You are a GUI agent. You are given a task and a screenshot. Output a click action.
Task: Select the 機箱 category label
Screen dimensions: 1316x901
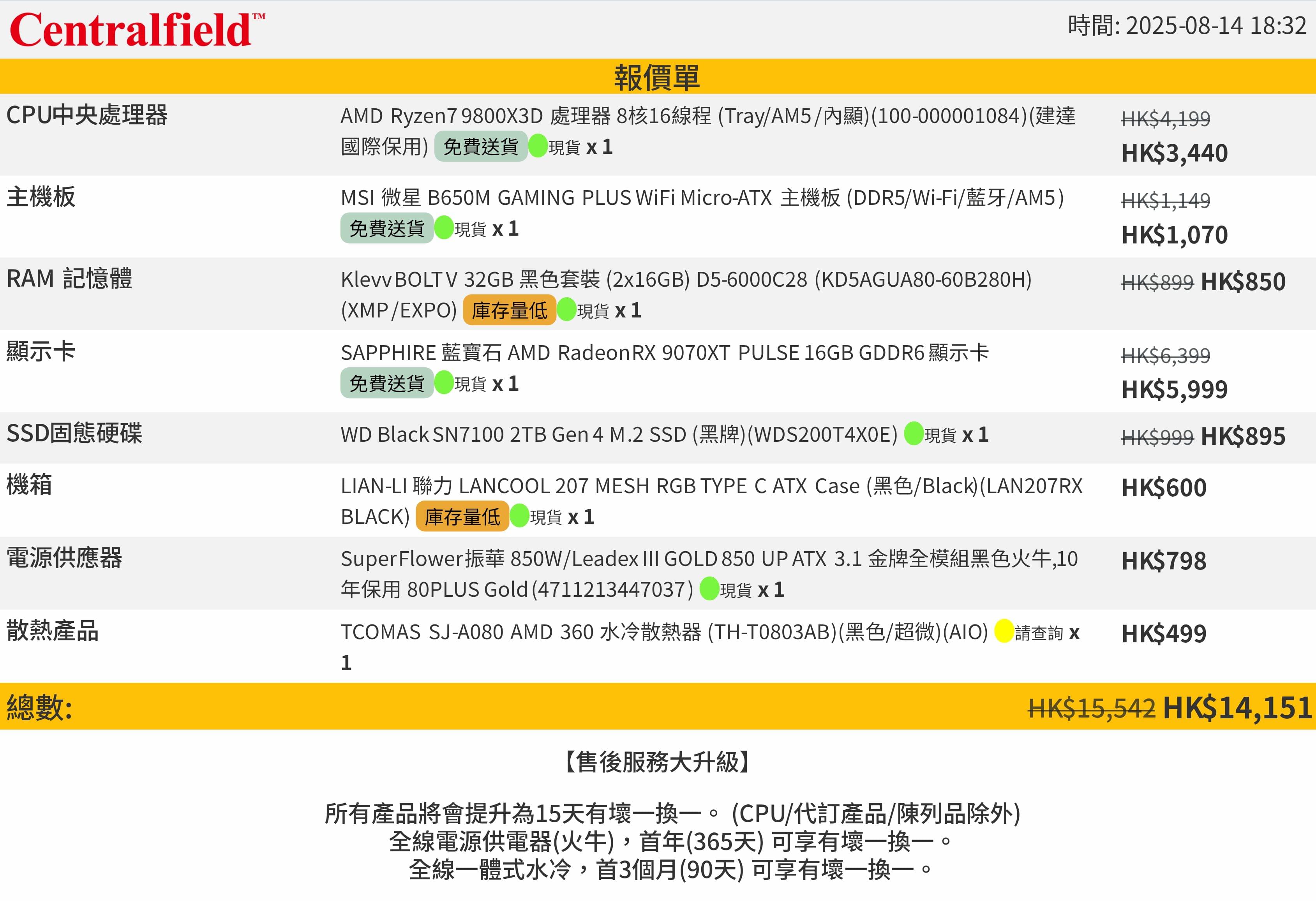point(29,484)
